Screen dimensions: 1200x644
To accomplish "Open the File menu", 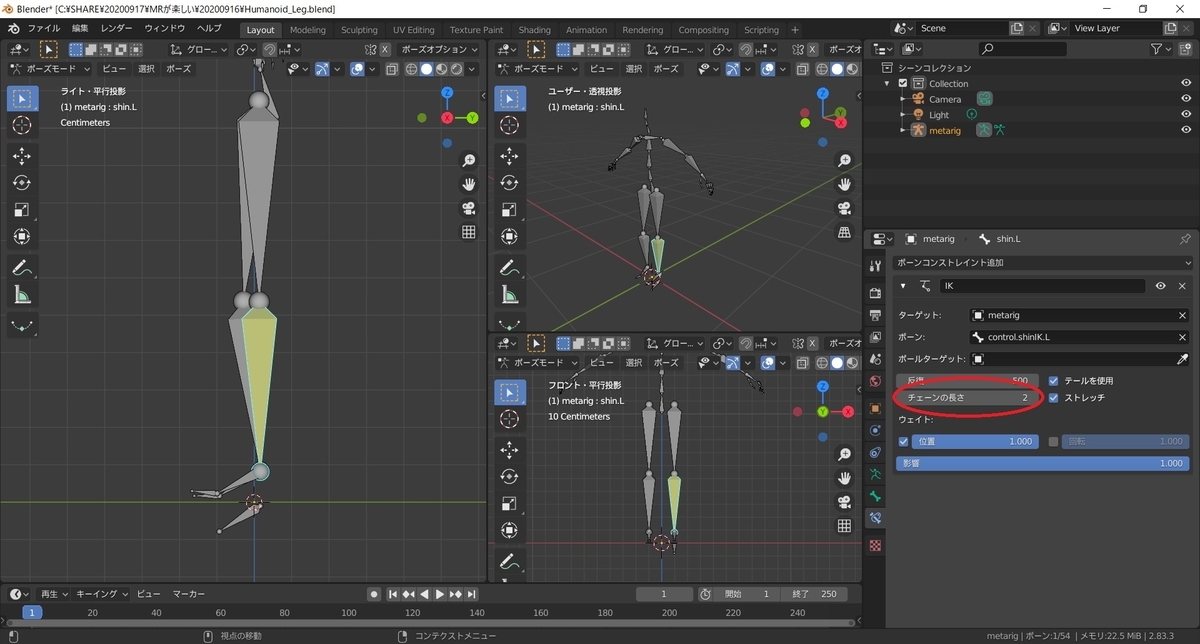I will 43,29.
